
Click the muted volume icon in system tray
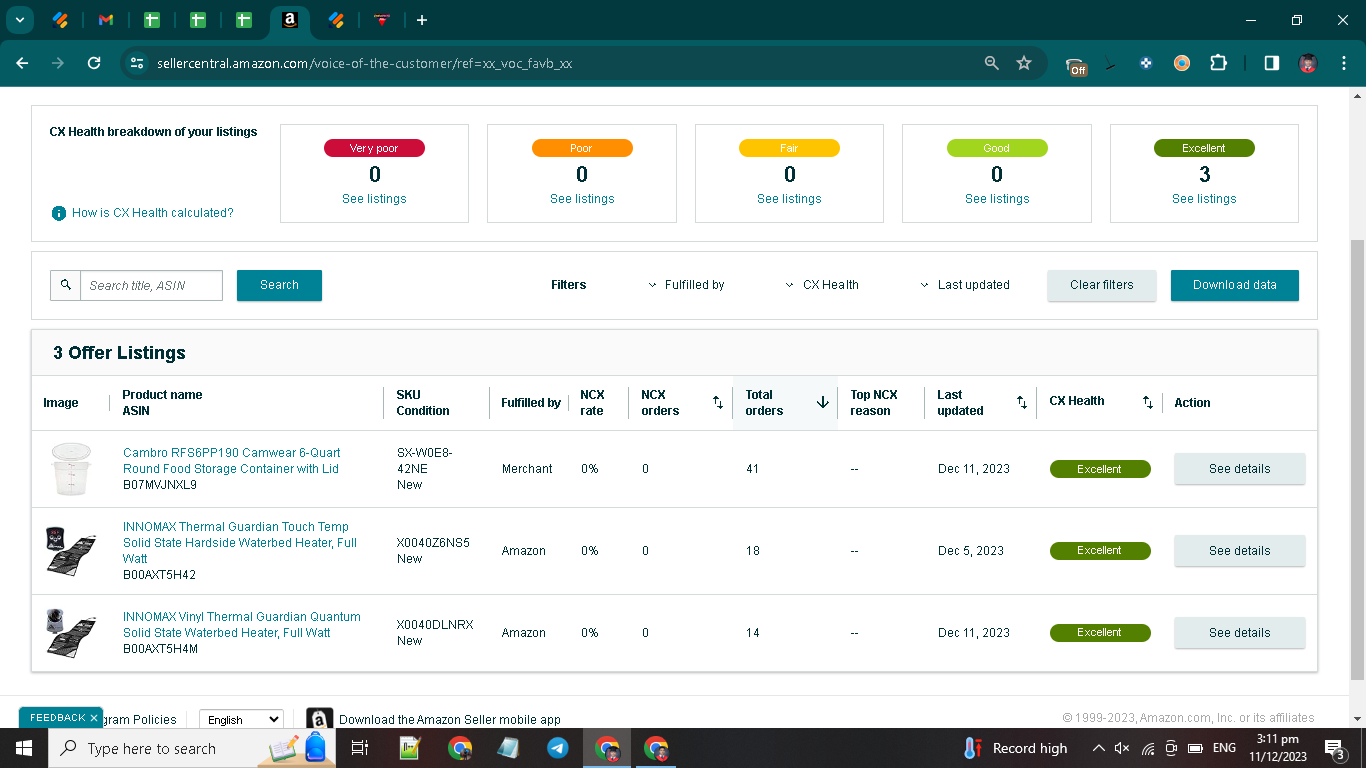coord(1122,748)
